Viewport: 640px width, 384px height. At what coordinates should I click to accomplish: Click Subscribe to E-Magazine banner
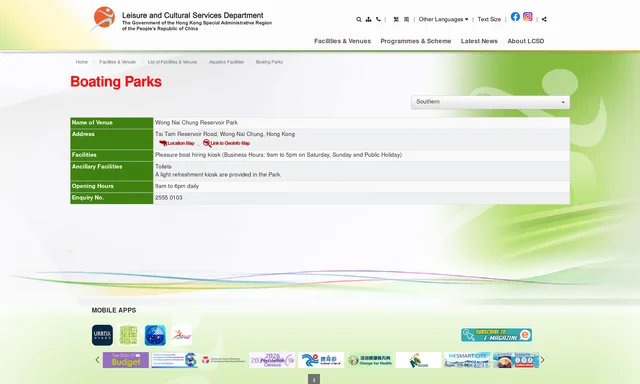(496, 335)
